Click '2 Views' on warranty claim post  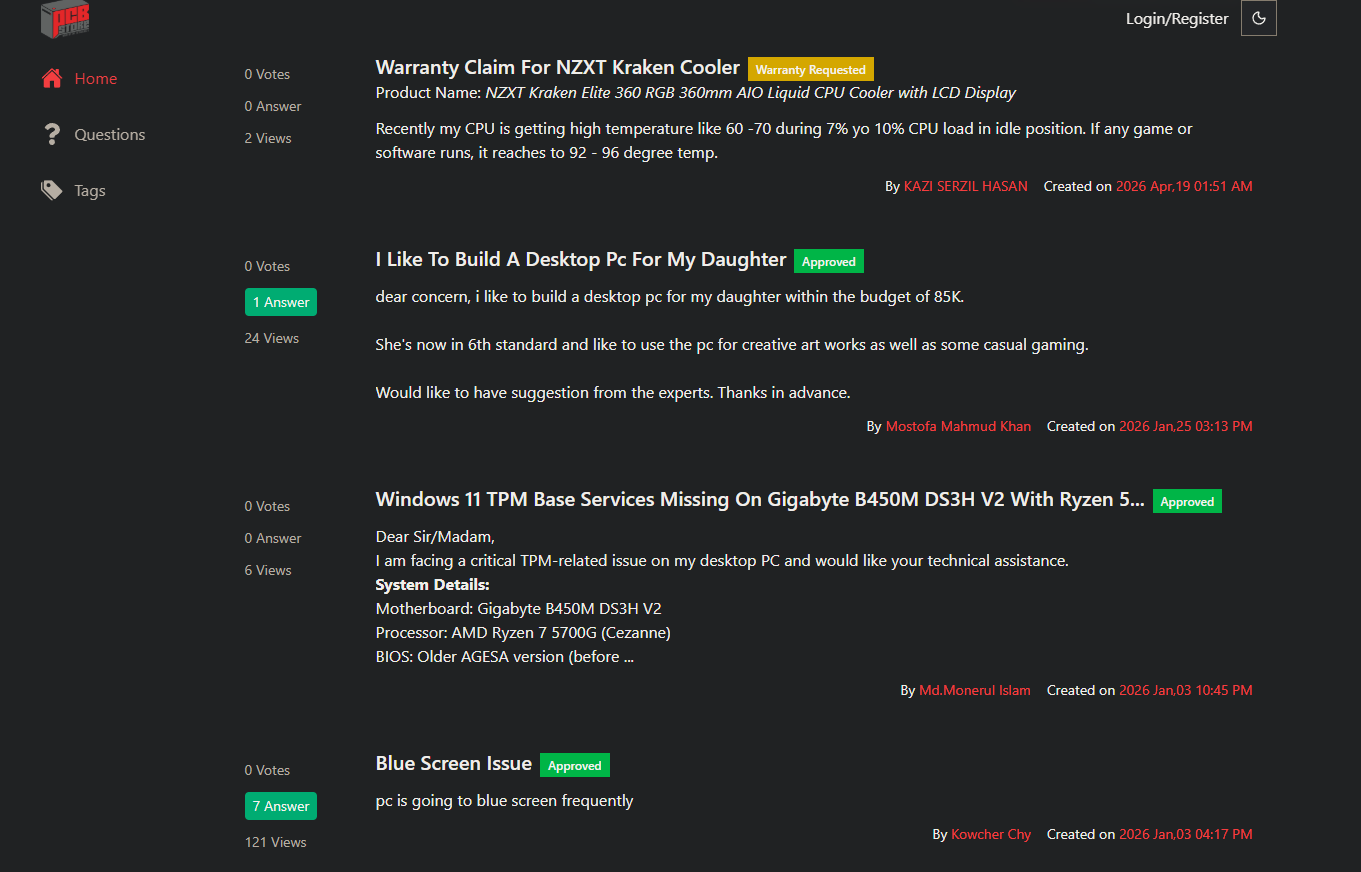pos(268,138)
